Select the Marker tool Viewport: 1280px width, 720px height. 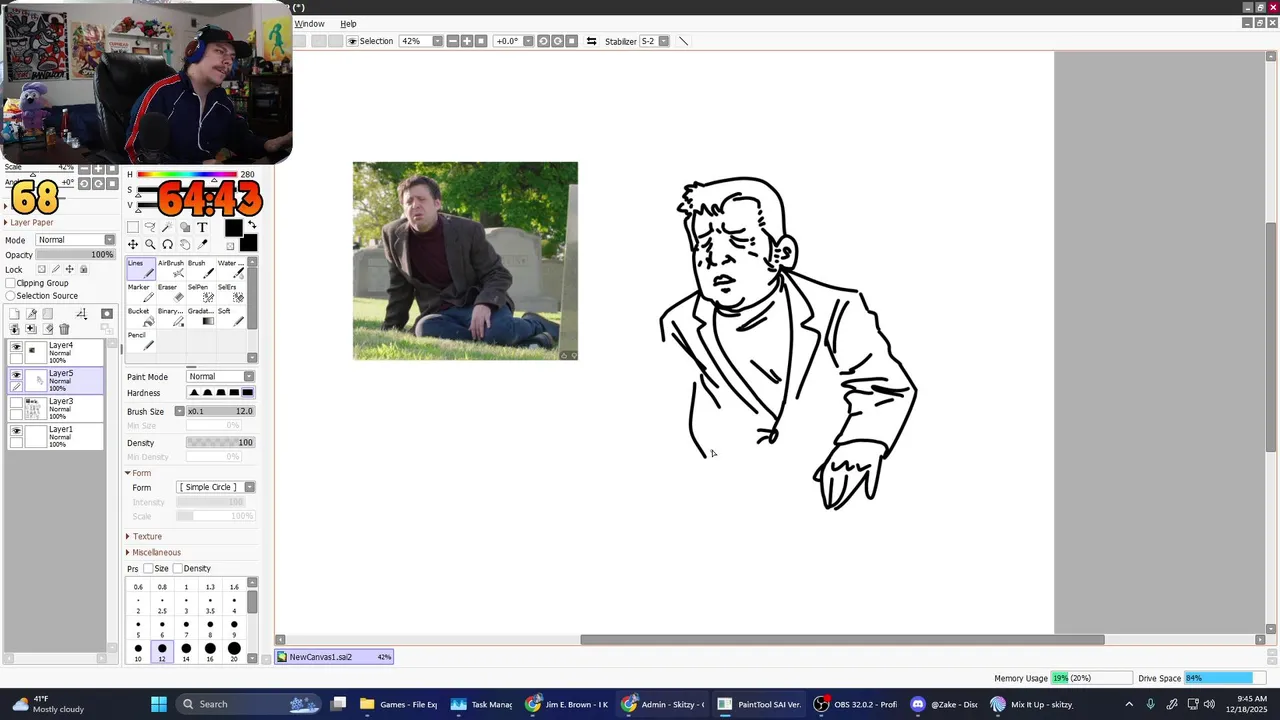[x=141, y=293]
